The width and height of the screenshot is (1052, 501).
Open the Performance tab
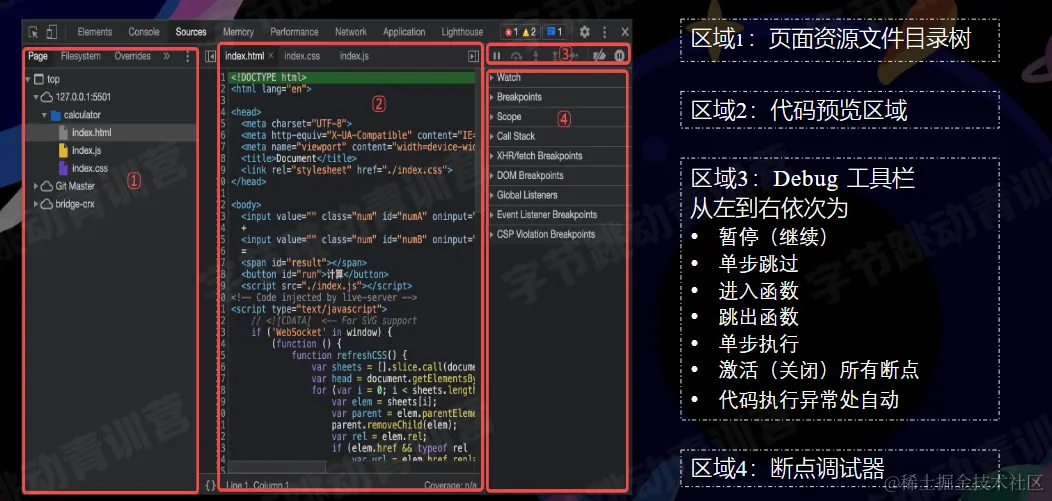295,32
